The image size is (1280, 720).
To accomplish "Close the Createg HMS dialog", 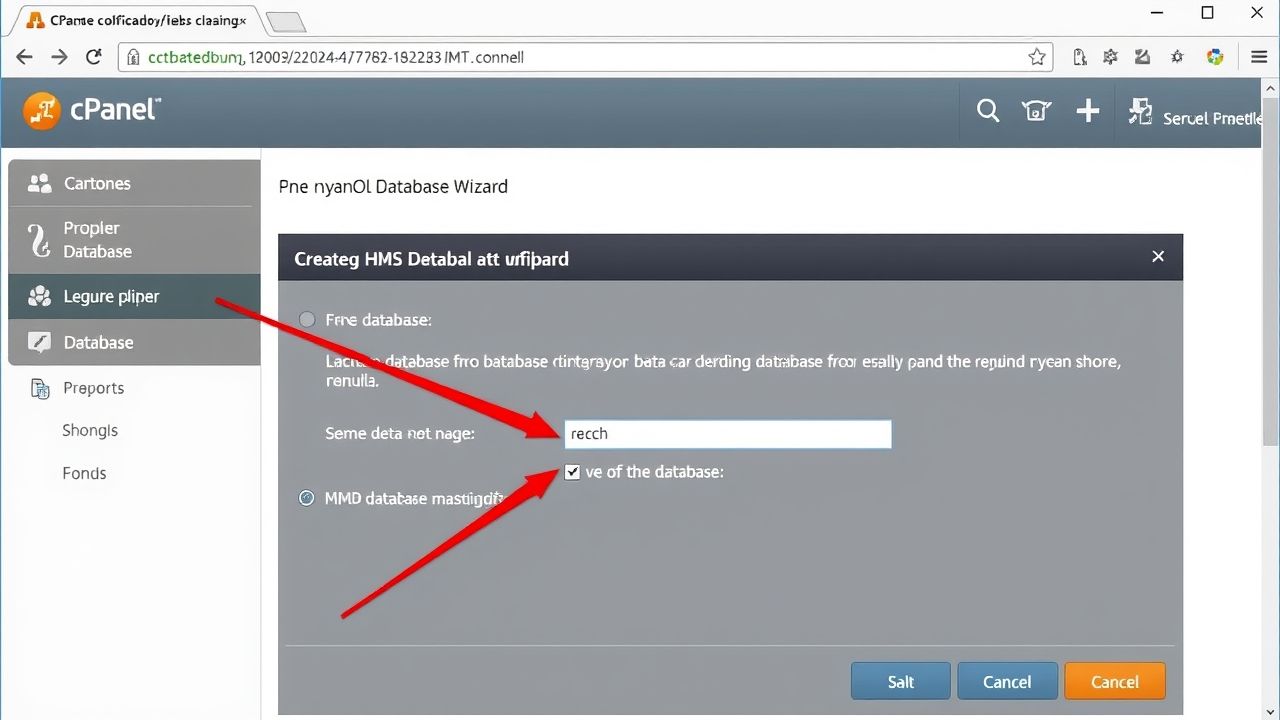I will 1158,256.
